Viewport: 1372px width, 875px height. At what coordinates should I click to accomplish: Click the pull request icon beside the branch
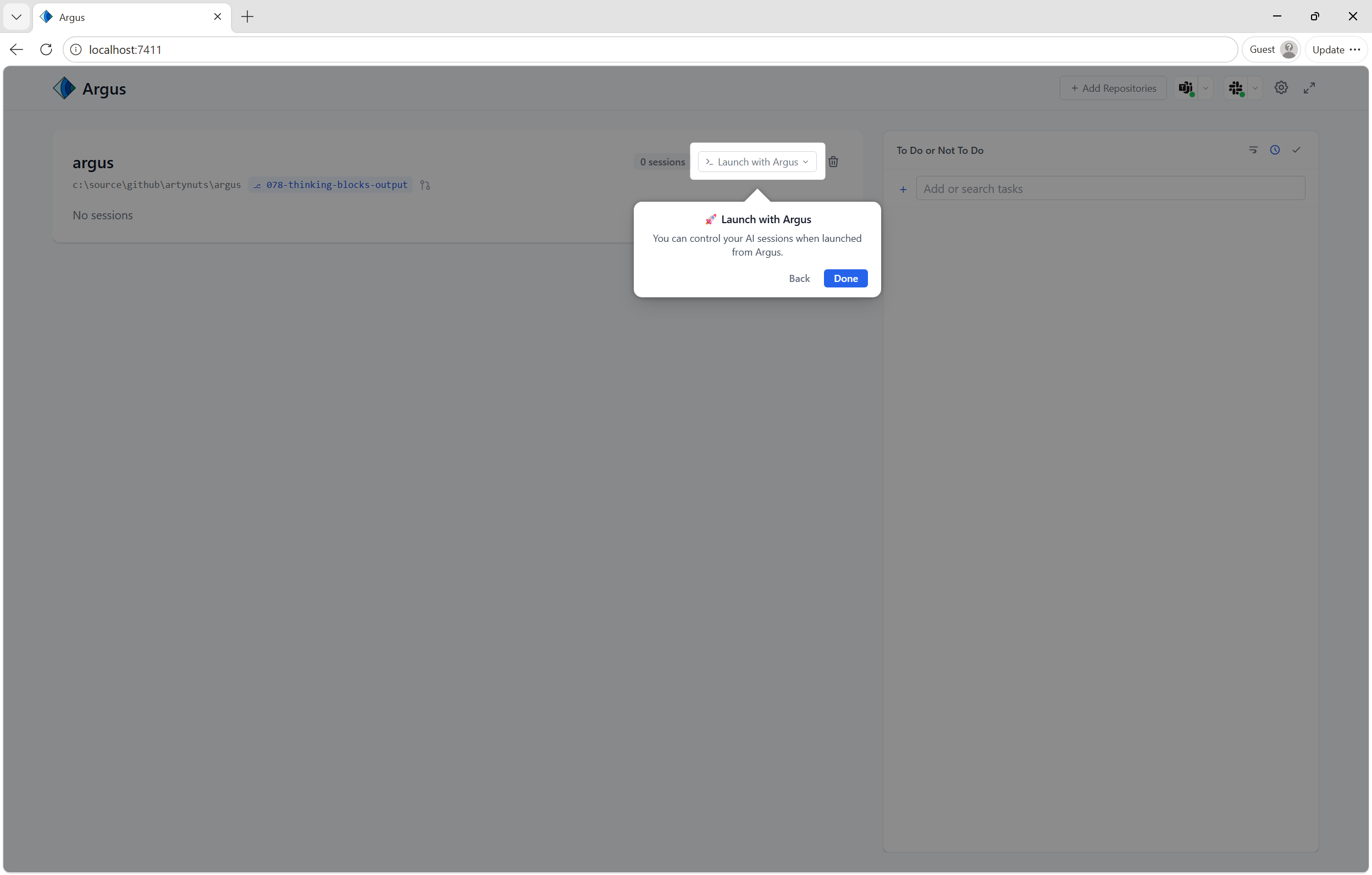click(x=425, y=185)
